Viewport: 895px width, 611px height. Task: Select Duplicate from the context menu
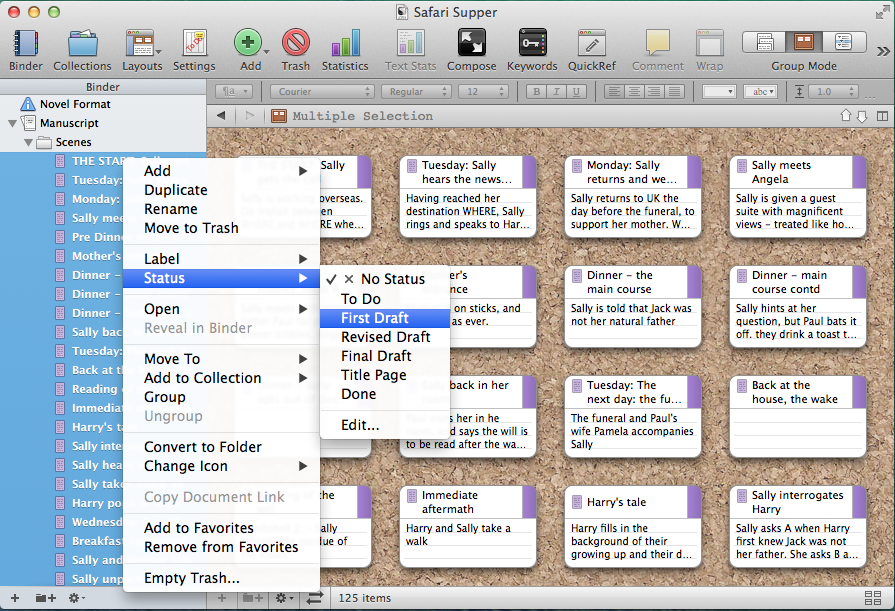click(221, 190)
